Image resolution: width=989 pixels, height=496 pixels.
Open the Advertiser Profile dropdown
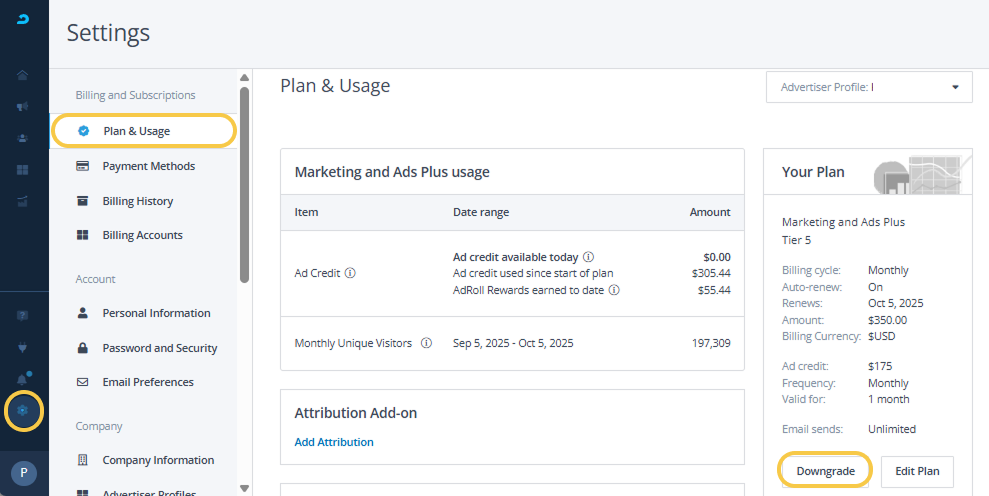[x=868, y=87]
